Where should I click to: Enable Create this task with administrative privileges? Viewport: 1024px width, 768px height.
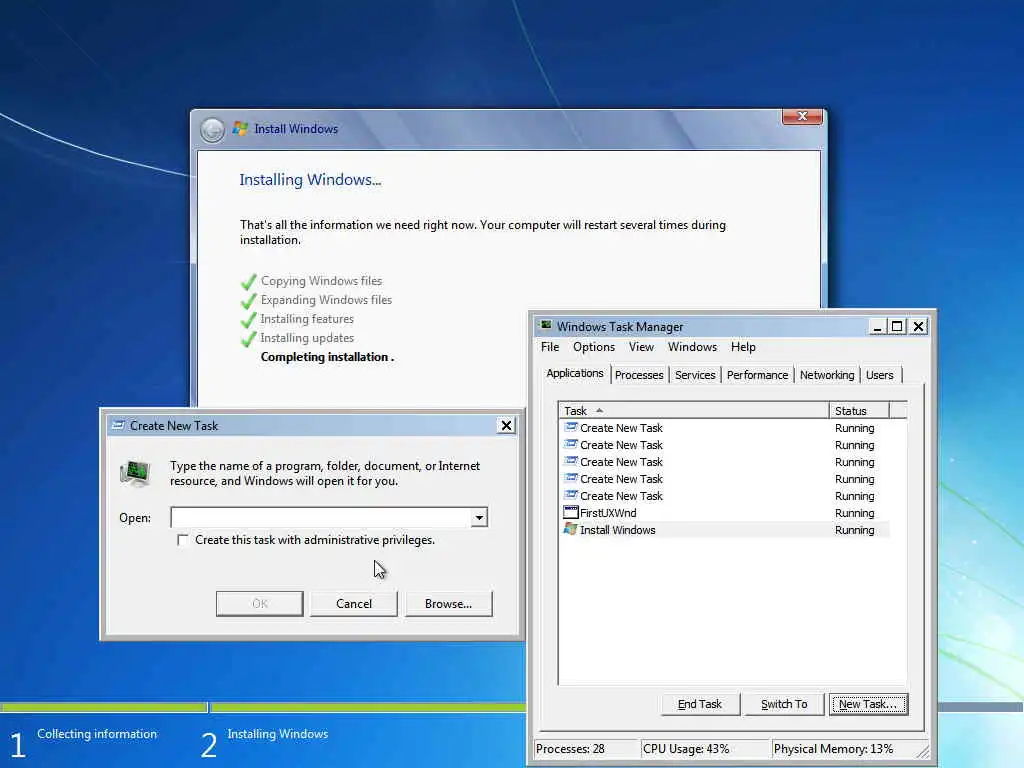[183, 540]
